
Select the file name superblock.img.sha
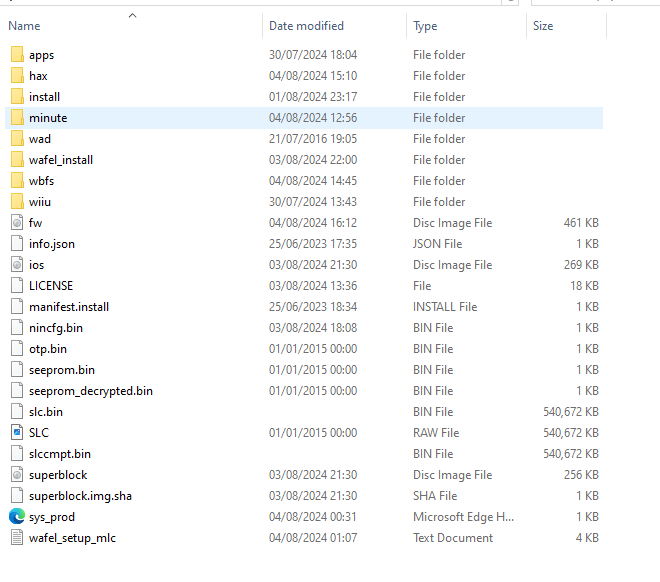80,496
